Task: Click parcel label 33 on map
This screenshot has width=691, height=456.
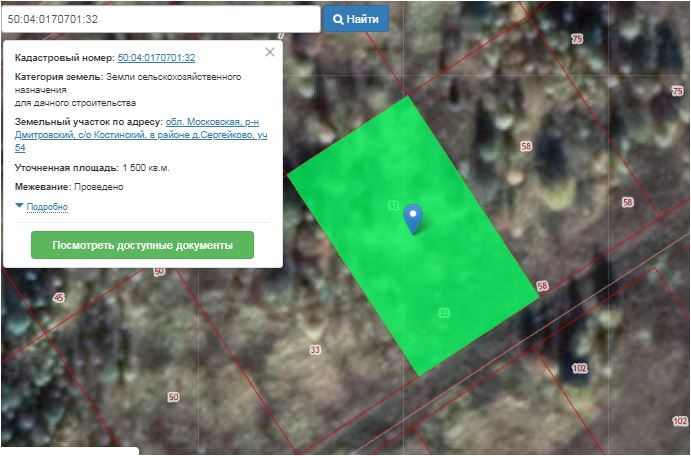Action: (x=315, y=350)
